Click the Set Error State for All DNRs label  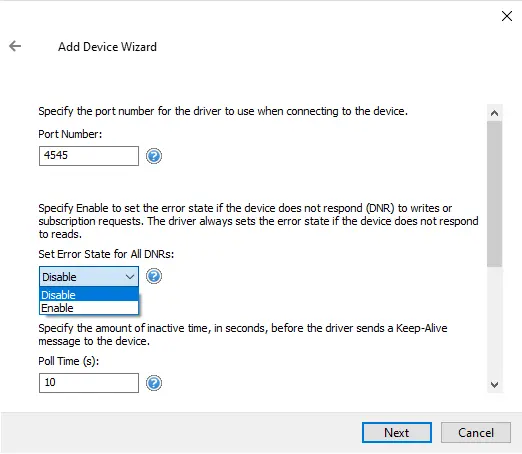tap(106, 254)
